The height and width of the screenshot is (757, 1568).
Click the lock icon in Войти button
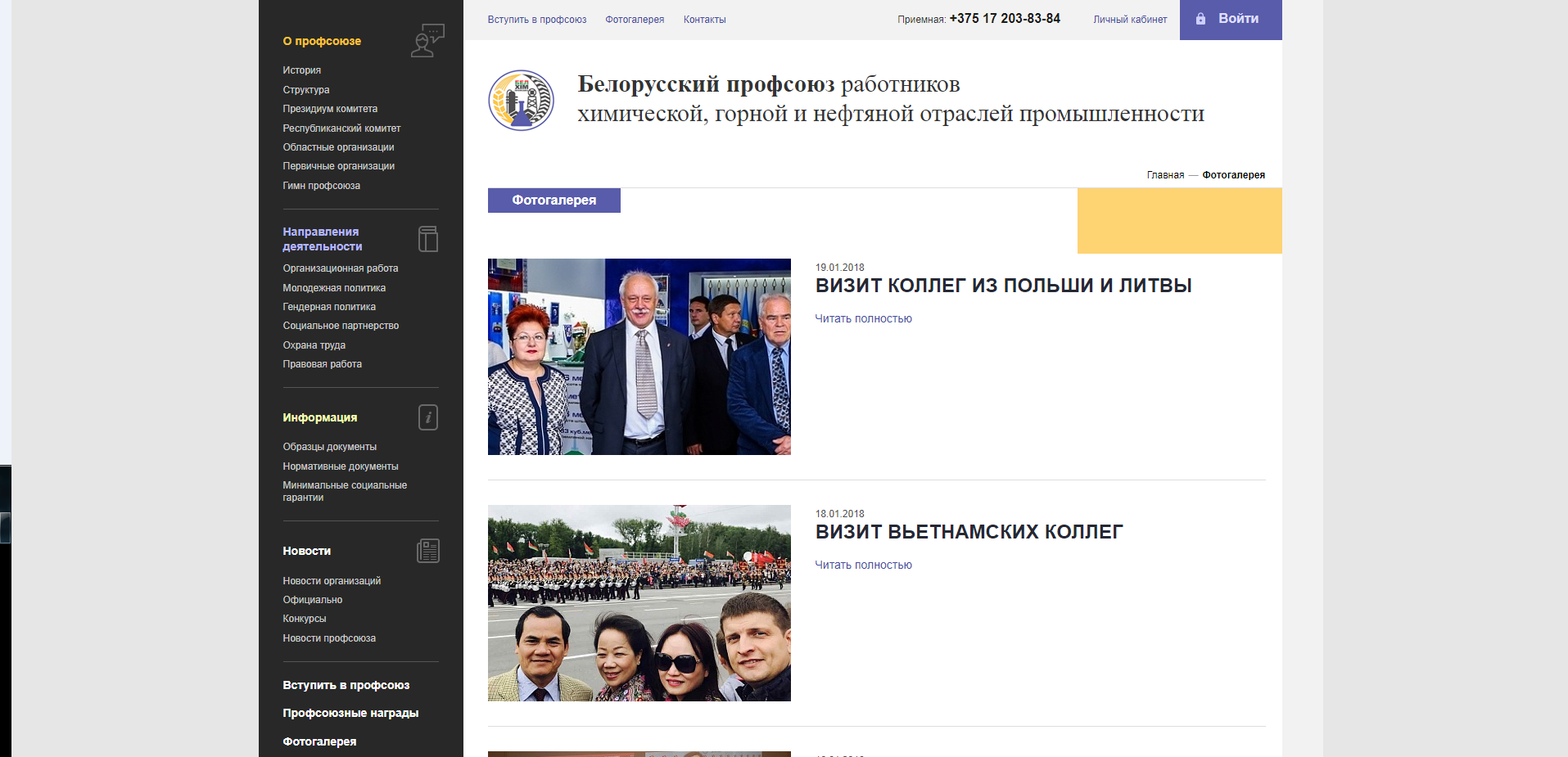[x=1200, y=19]
